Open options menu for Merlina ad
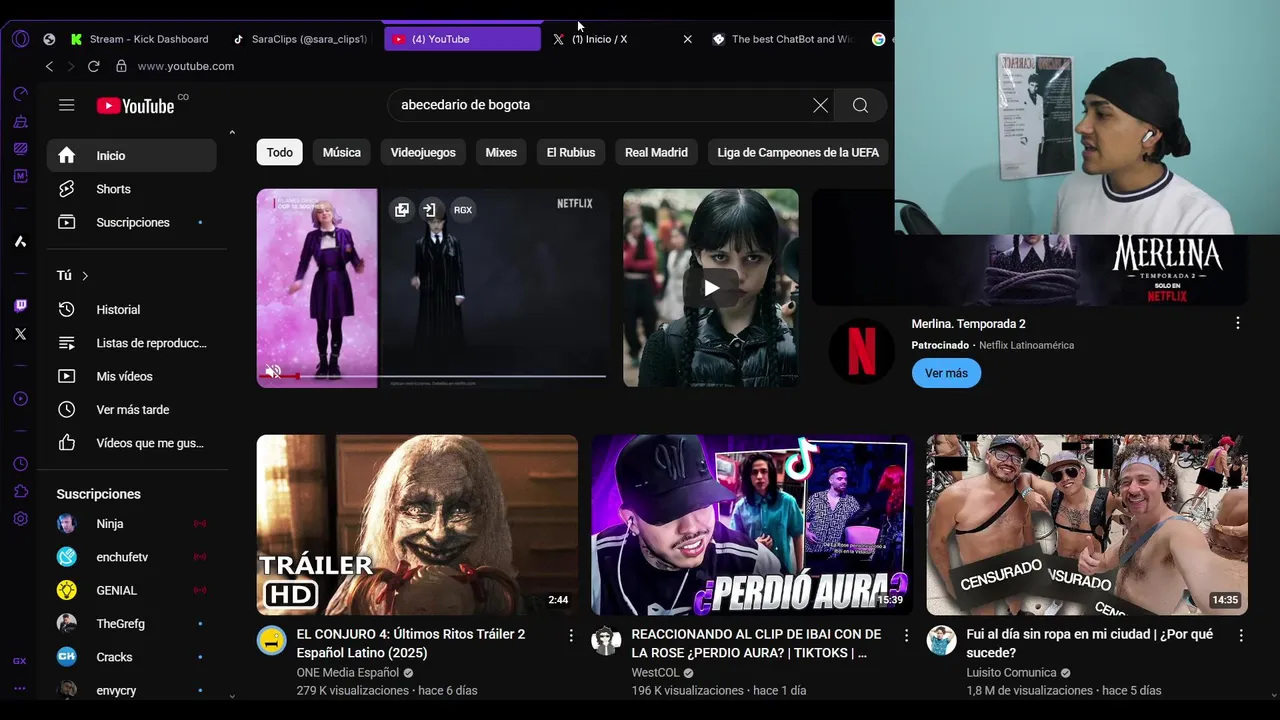This screenshot has width=1280, height=720. 1238,323
